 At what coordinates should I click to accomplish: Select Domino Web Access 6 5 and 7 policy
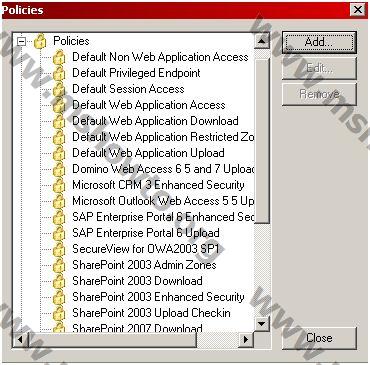pyautogui.click(x=163, y=169)
